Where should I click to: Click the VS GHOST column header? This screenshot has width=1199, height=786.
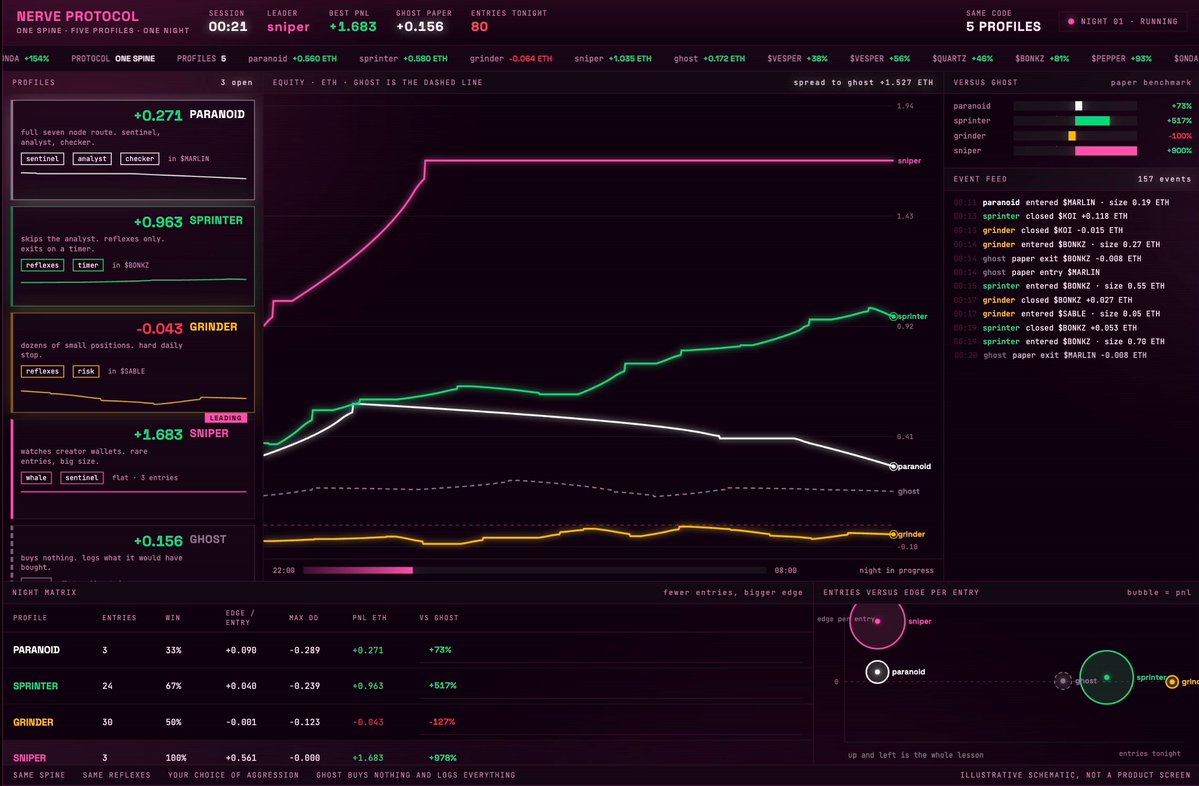point(439,618)
